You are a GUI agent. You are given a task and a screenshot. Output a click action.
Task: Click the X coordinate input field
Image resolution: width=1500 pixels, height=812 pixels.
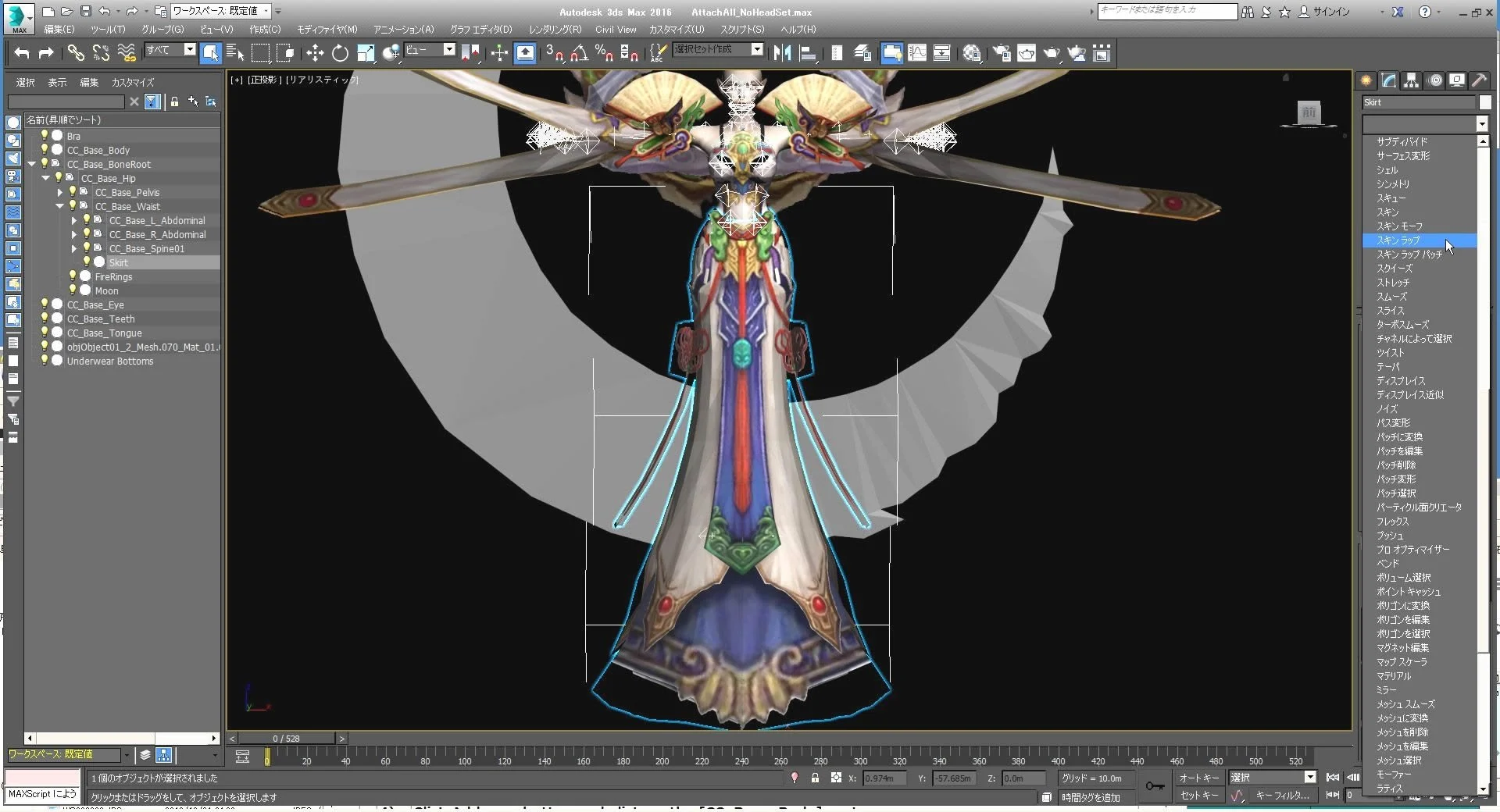(884, 778)
